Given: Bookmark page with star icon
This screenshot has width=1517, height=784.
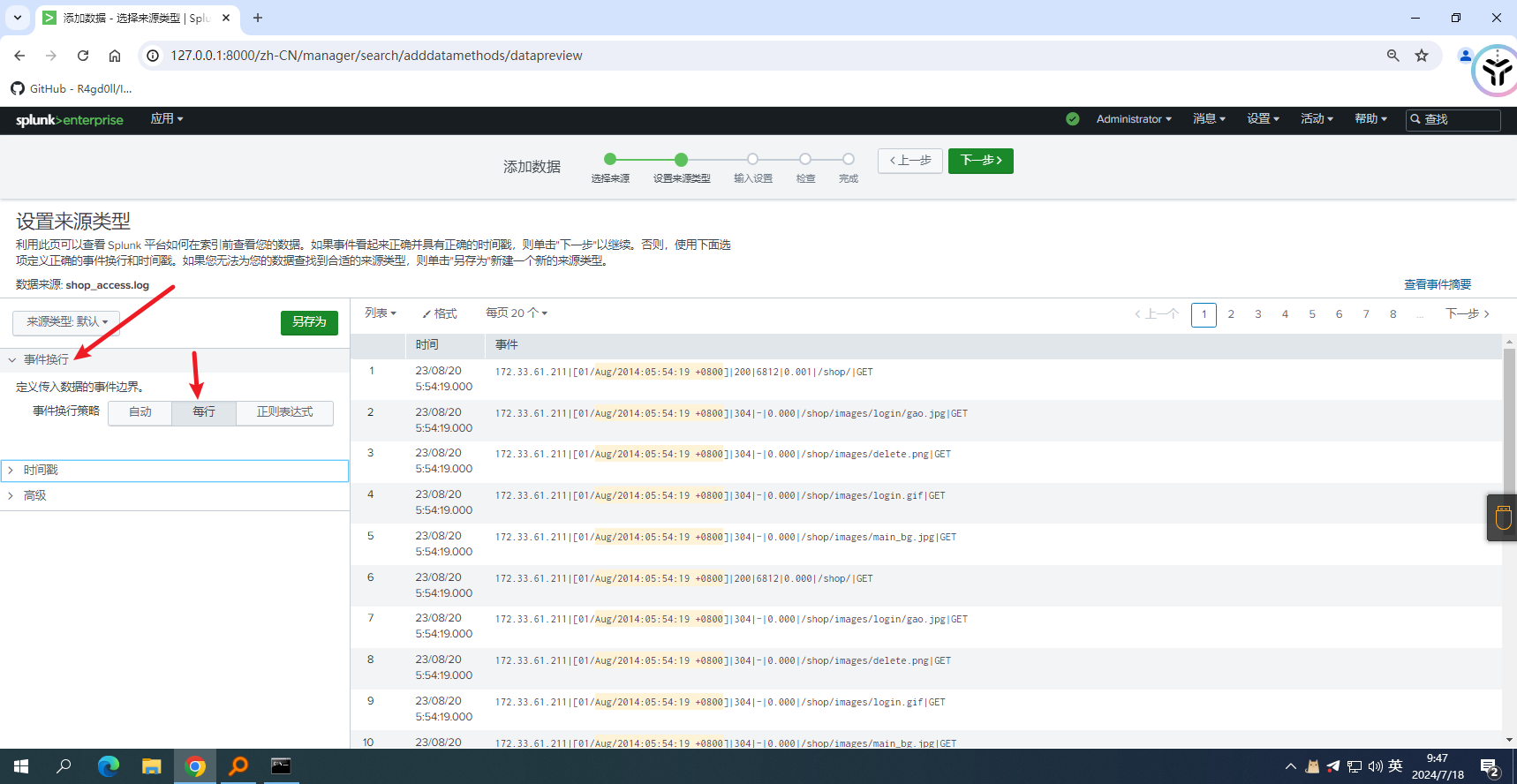Looking at the screenshot, I should (1421, 56).
